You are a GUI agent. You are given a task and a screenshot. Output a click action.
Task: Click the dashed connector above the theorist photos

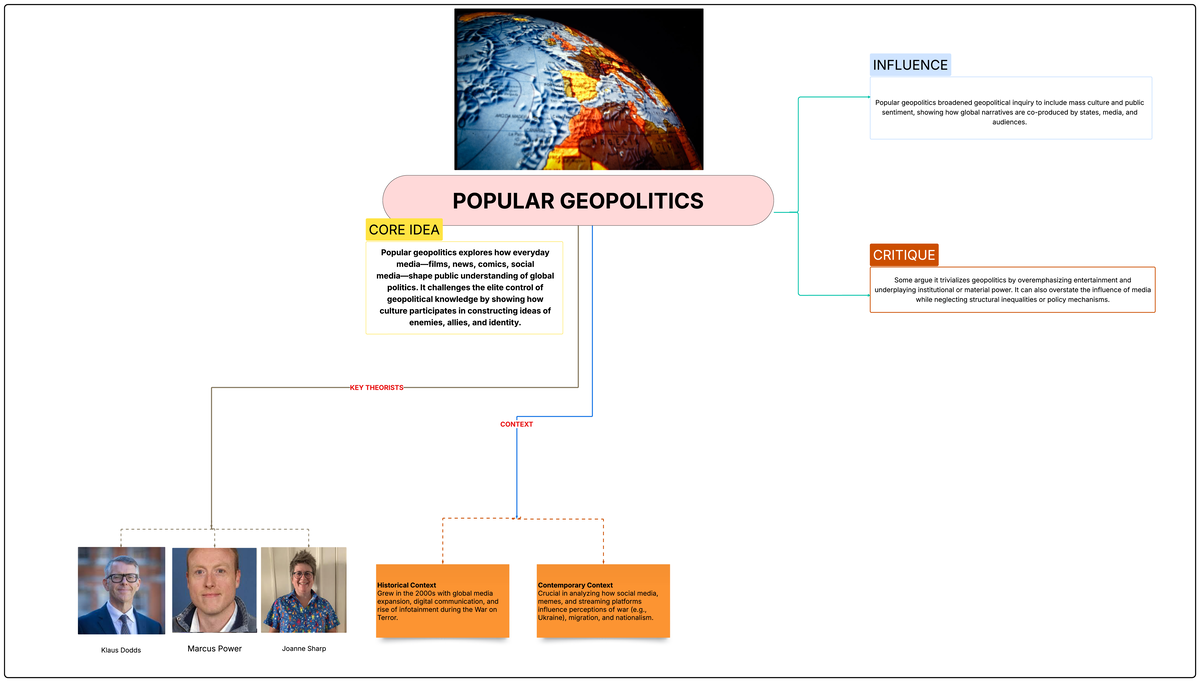tap(212, 530)
